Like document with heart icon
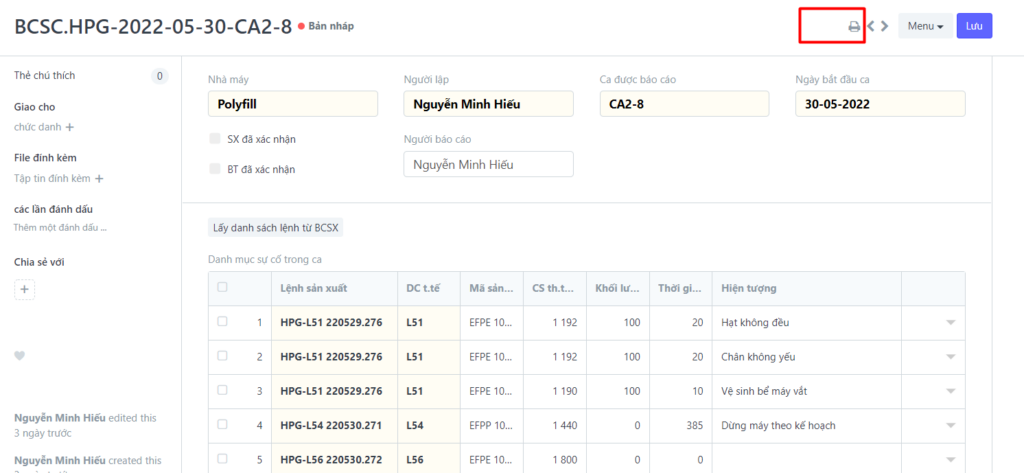Image resolution: width=1024 pixels, height=473 pixels. tap(20, 356)
